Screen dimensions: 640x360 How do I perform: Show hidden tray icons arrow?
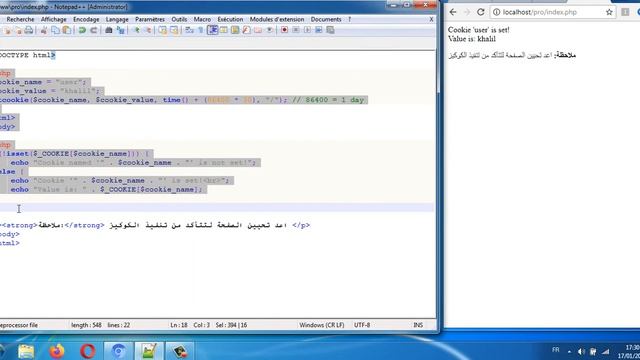point(569,351)
